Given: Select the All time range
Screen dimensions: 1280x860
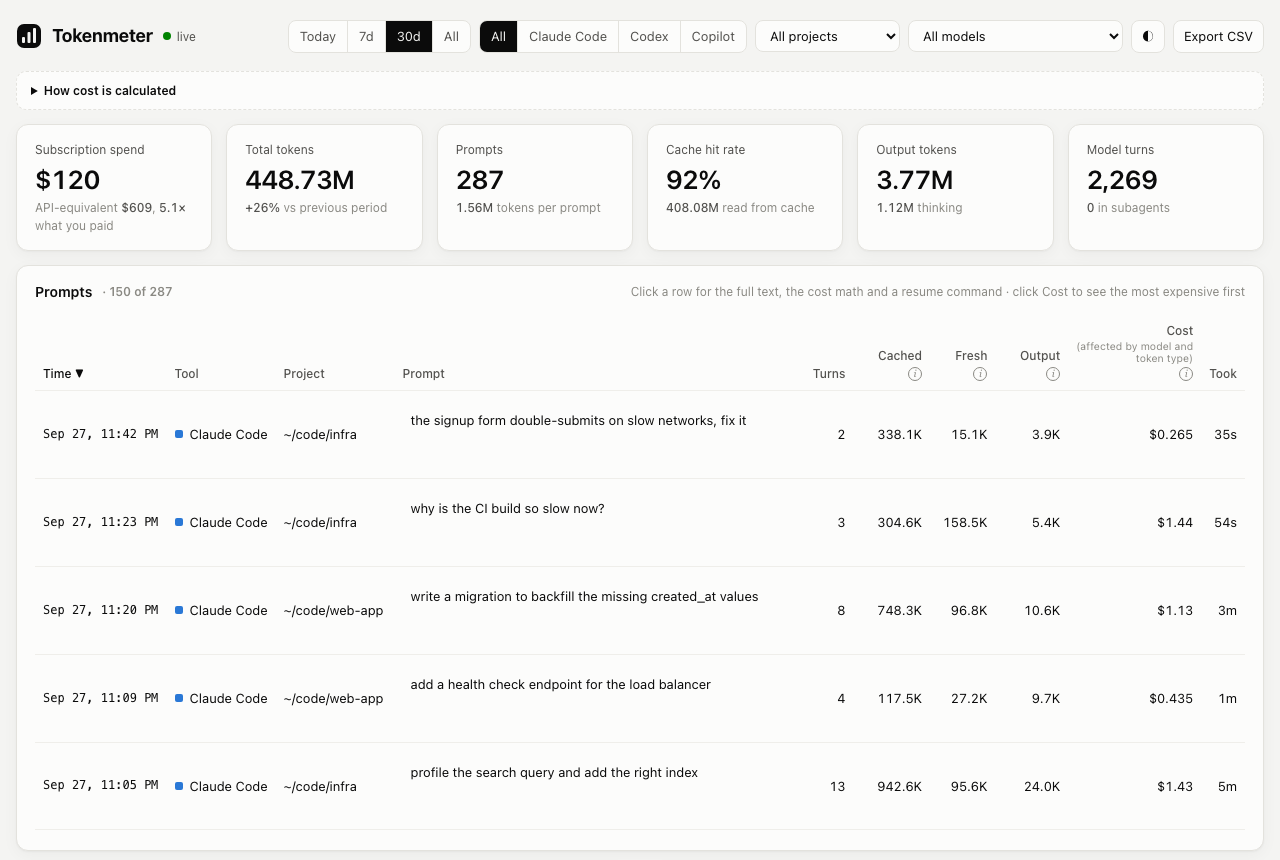Looking at the screenshot, I should pos(451,36).
